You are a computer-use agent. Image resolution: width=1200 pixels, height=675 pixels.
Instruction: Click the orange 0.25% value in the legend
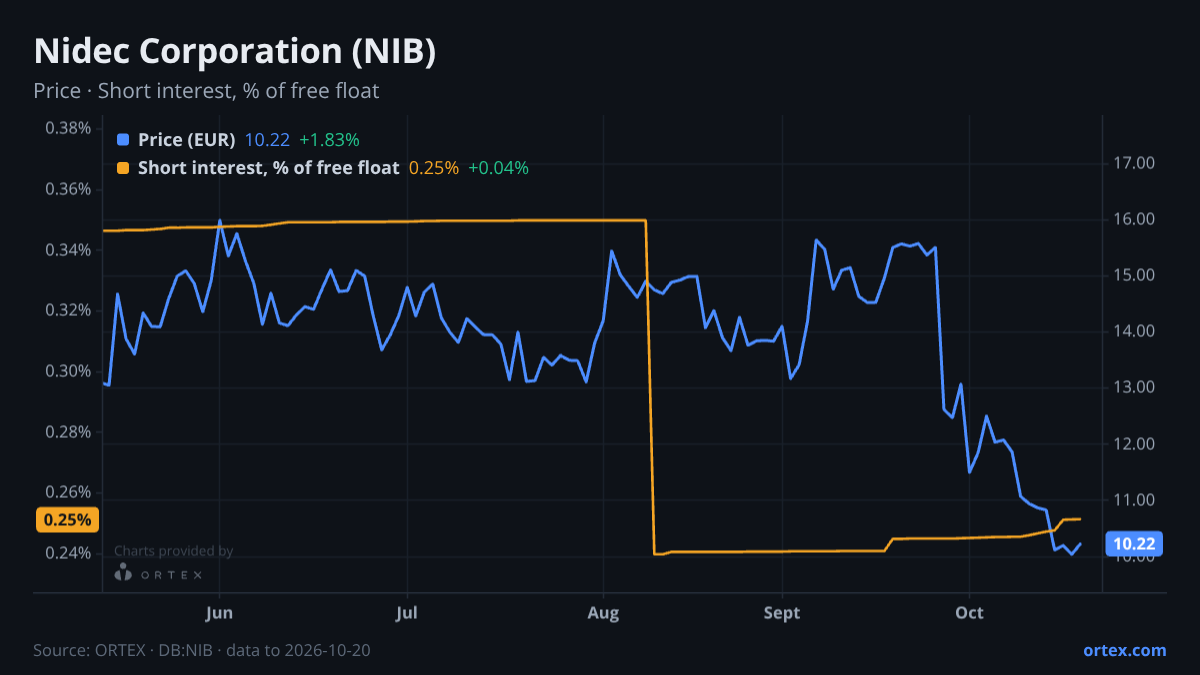click(x=434, y=168)
